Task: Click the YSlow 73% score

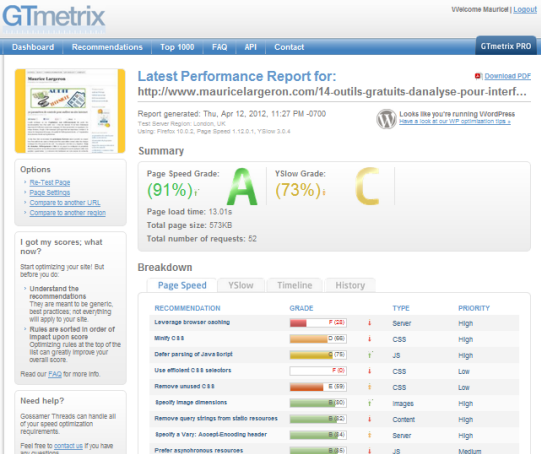Action: tap(298, 190)
